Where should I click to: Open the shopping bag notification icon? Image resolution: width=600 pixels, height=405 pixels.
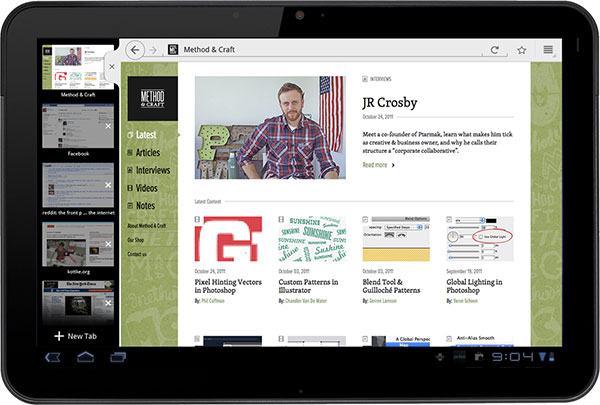point(479,357)
